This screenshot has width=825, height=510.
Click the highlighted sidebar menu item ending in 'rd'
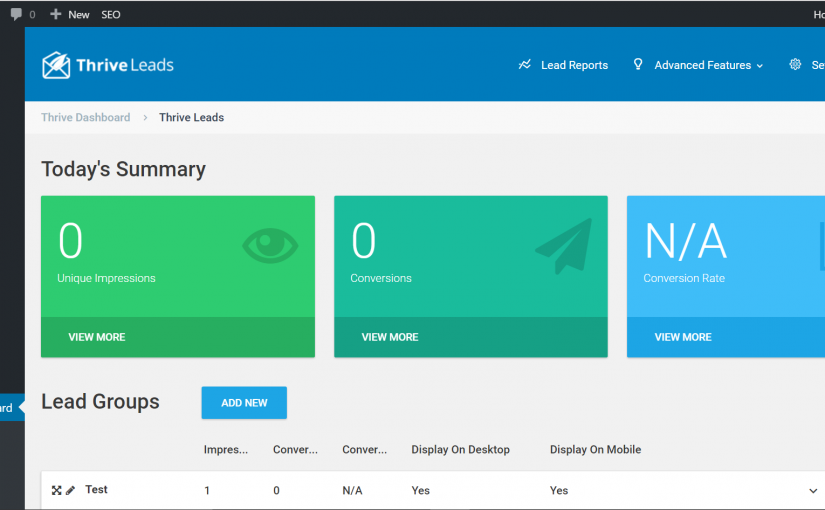[x=12, y=407]
